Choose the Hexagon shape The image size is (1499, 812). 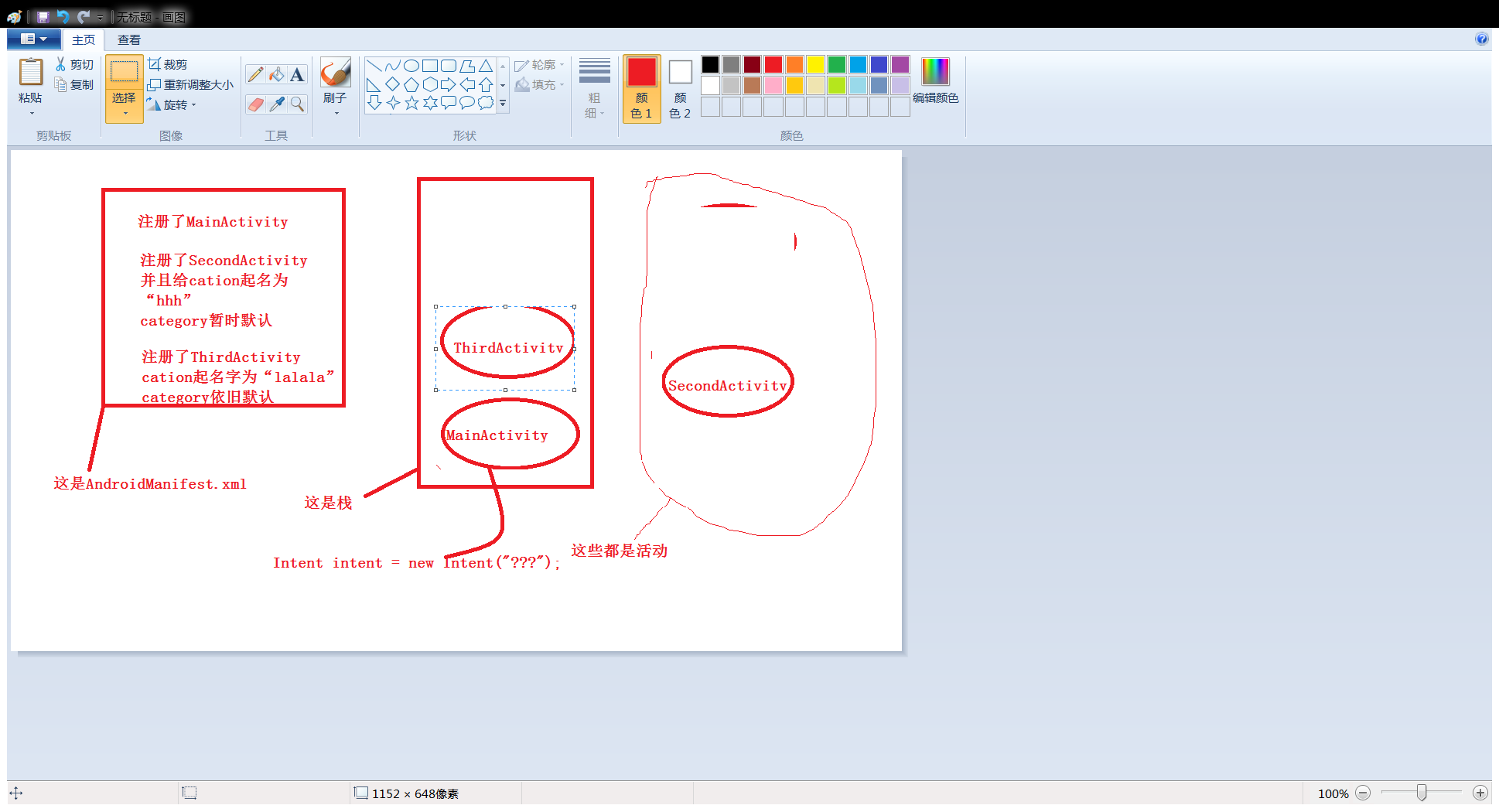(x=430, y=84)
